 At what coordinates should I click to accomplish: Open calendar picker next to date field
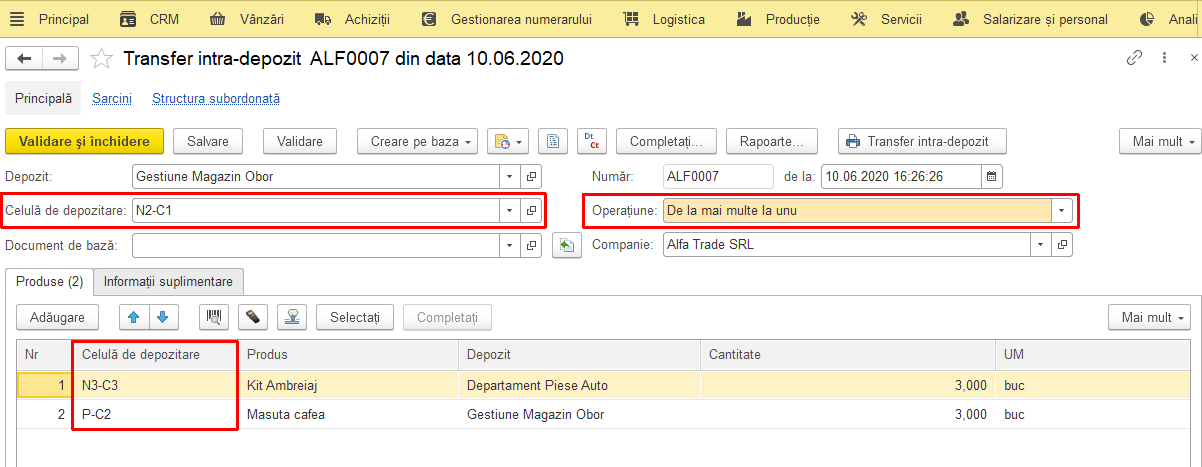(x=992, y=177)
